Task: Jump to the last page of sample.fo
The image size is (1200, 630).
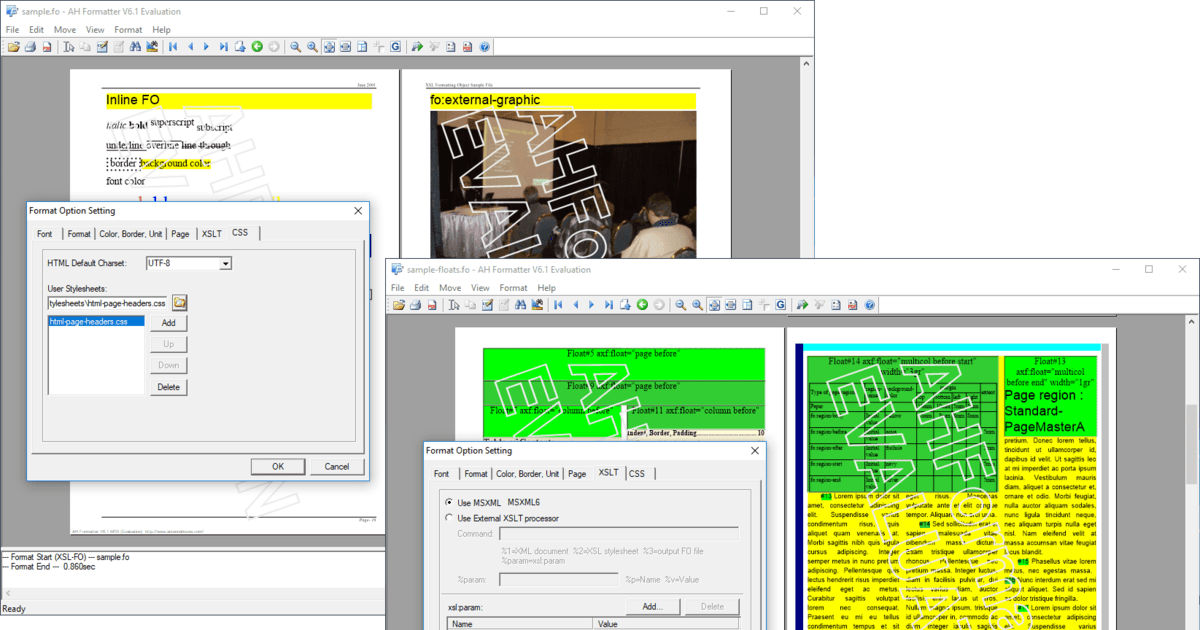Action: coord(223,47)
